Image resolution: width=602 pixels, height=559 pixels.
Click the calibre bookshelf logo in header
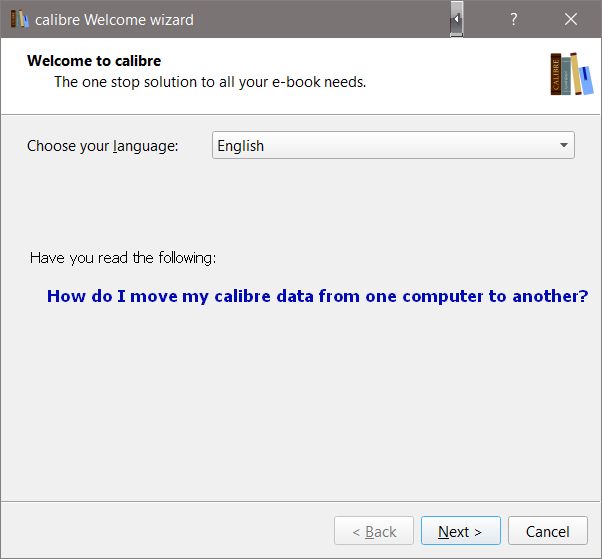(571, 74)
